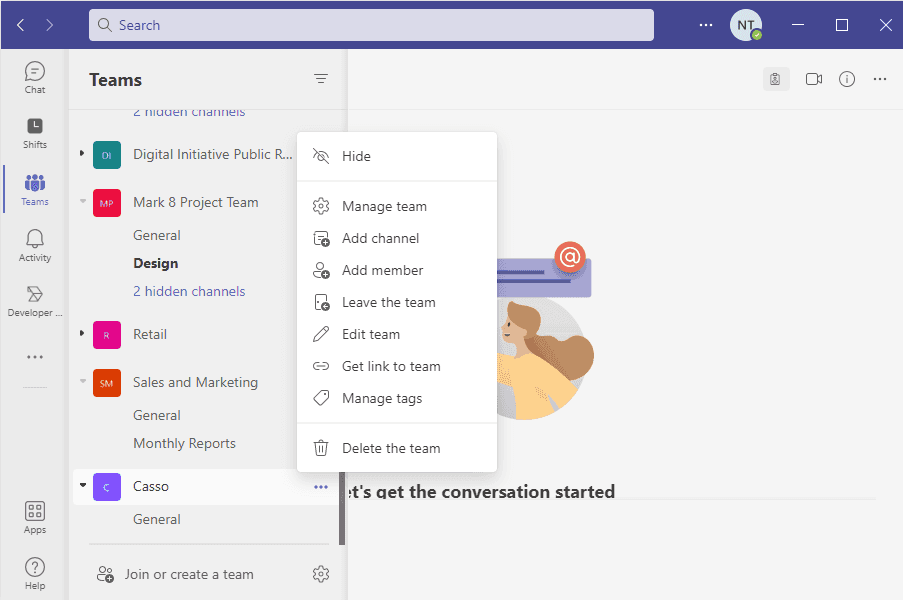Expand the Retail team
This screenshot has width=903, height=600.
point(82,333)
